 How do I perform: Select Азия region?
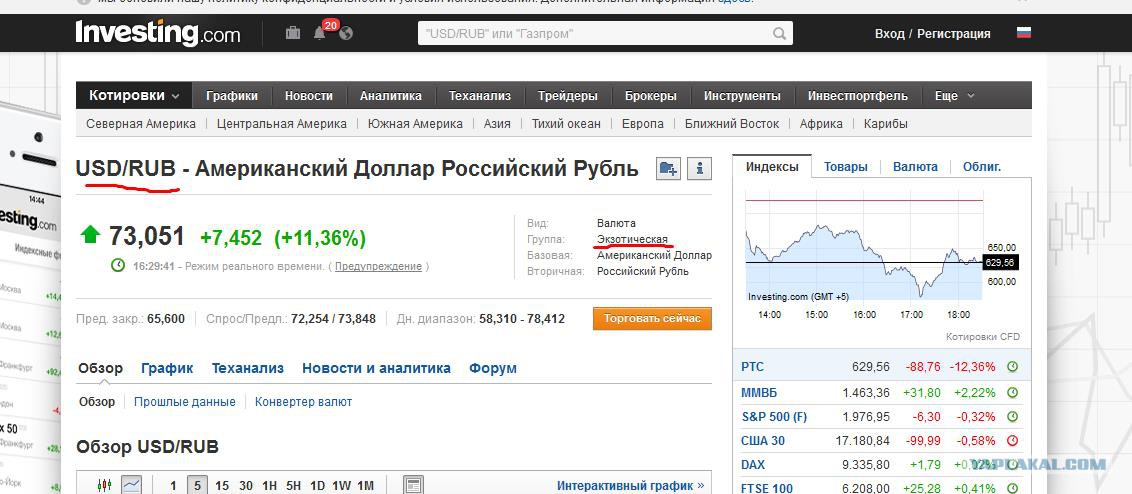tap(497, 124)
